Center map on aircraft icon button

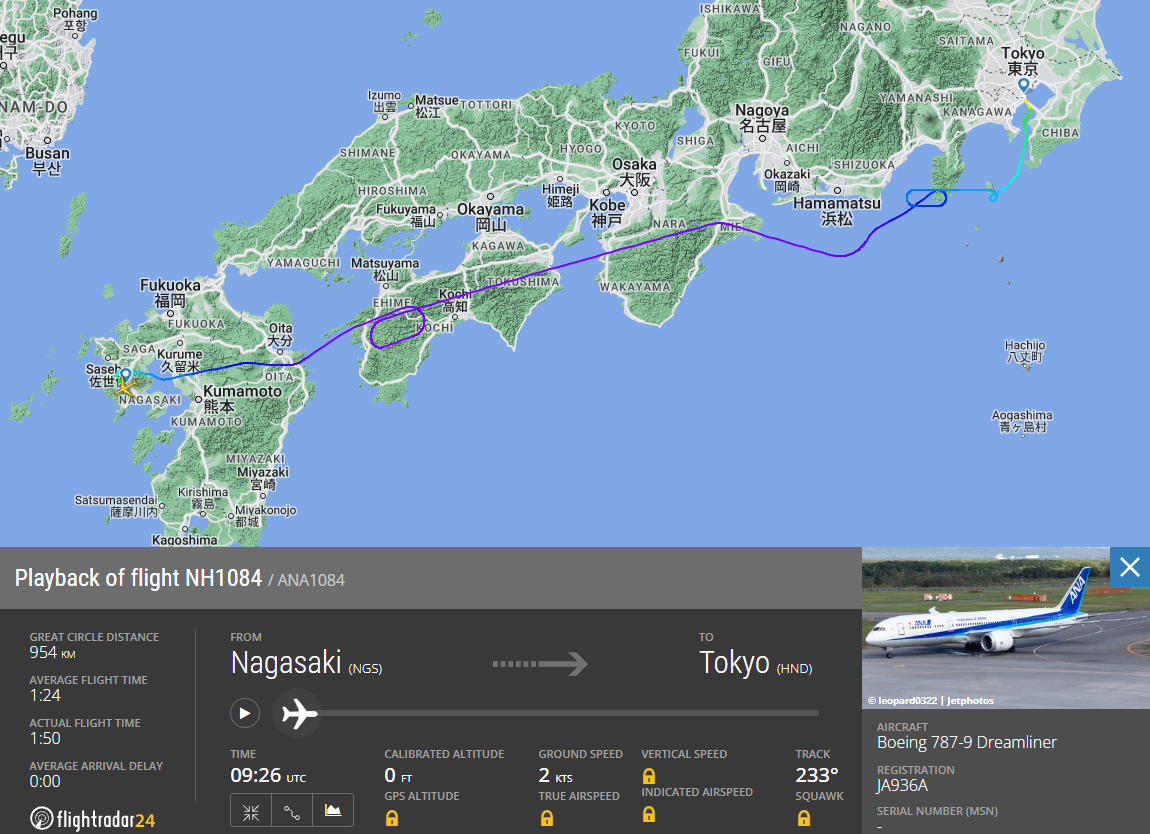pyautogui.click(x=251, y=811)
